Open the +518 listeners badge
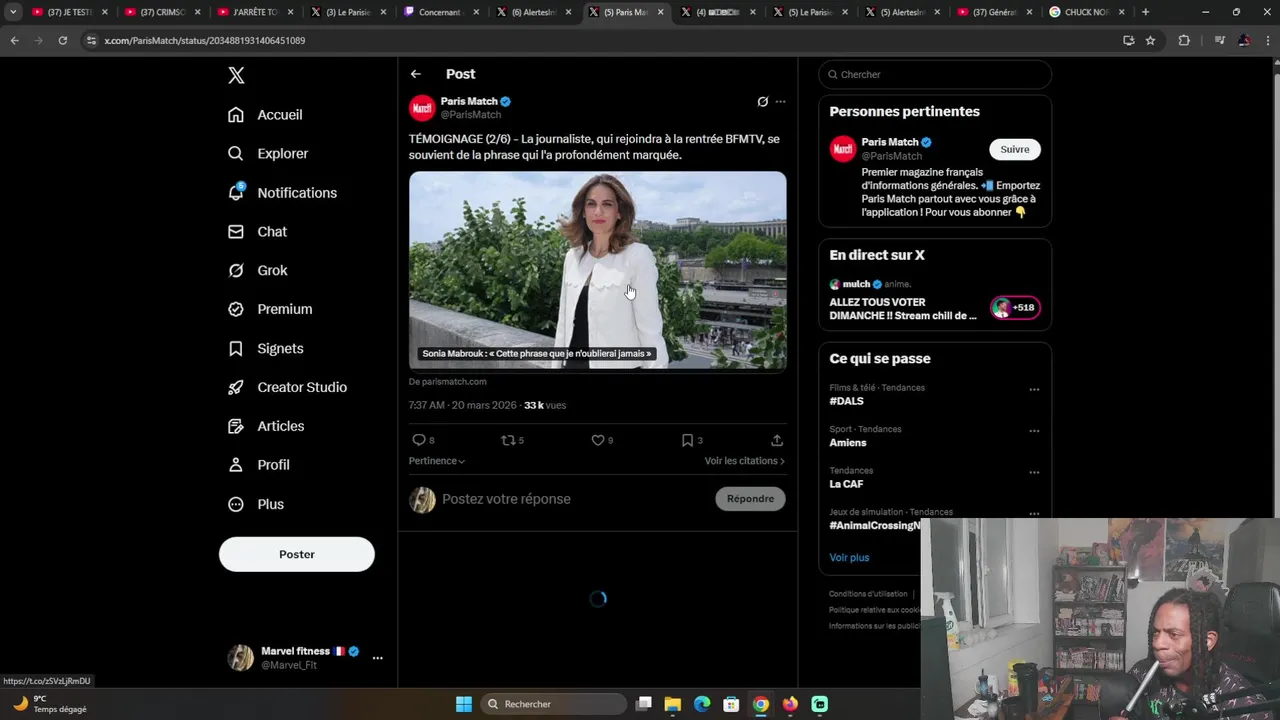 point(1015,307)
